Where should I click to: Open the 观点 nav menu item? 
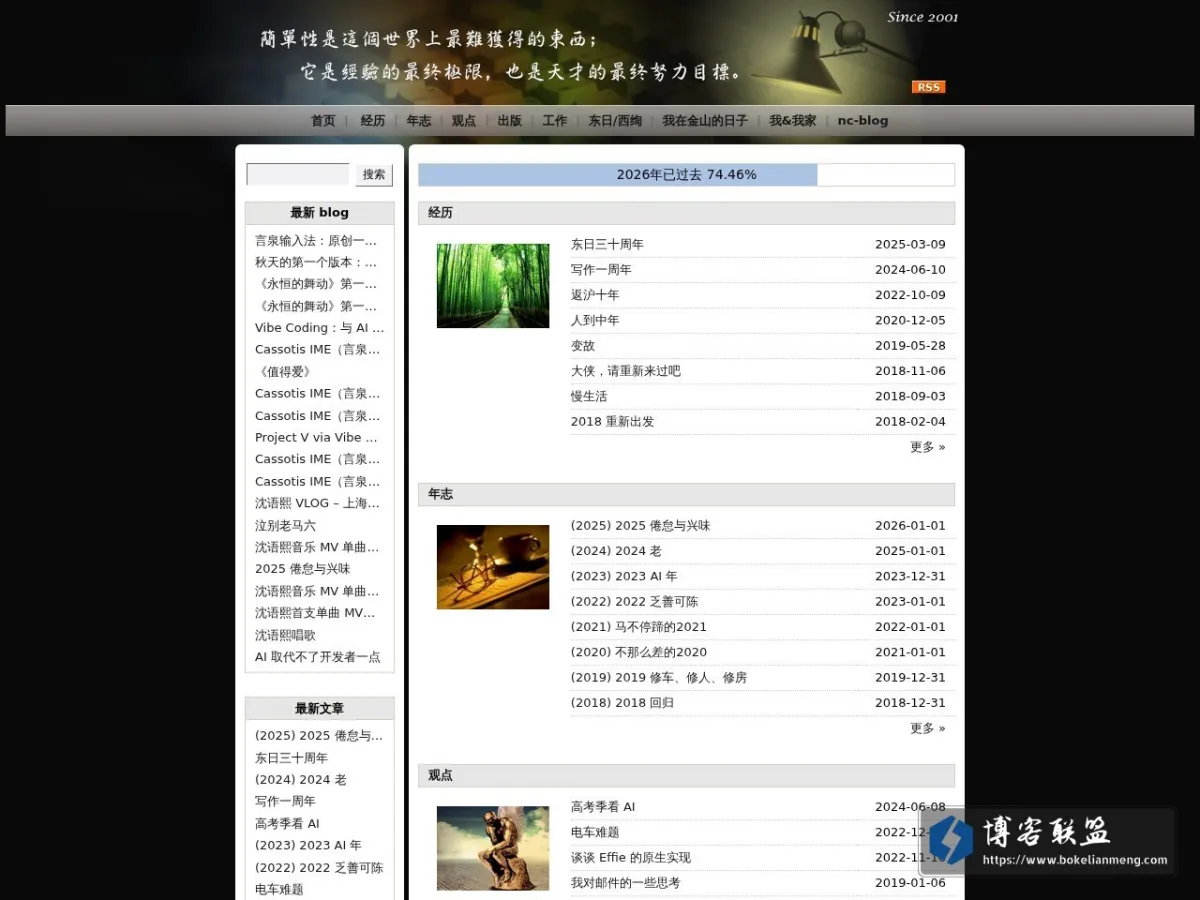(464, 120)
